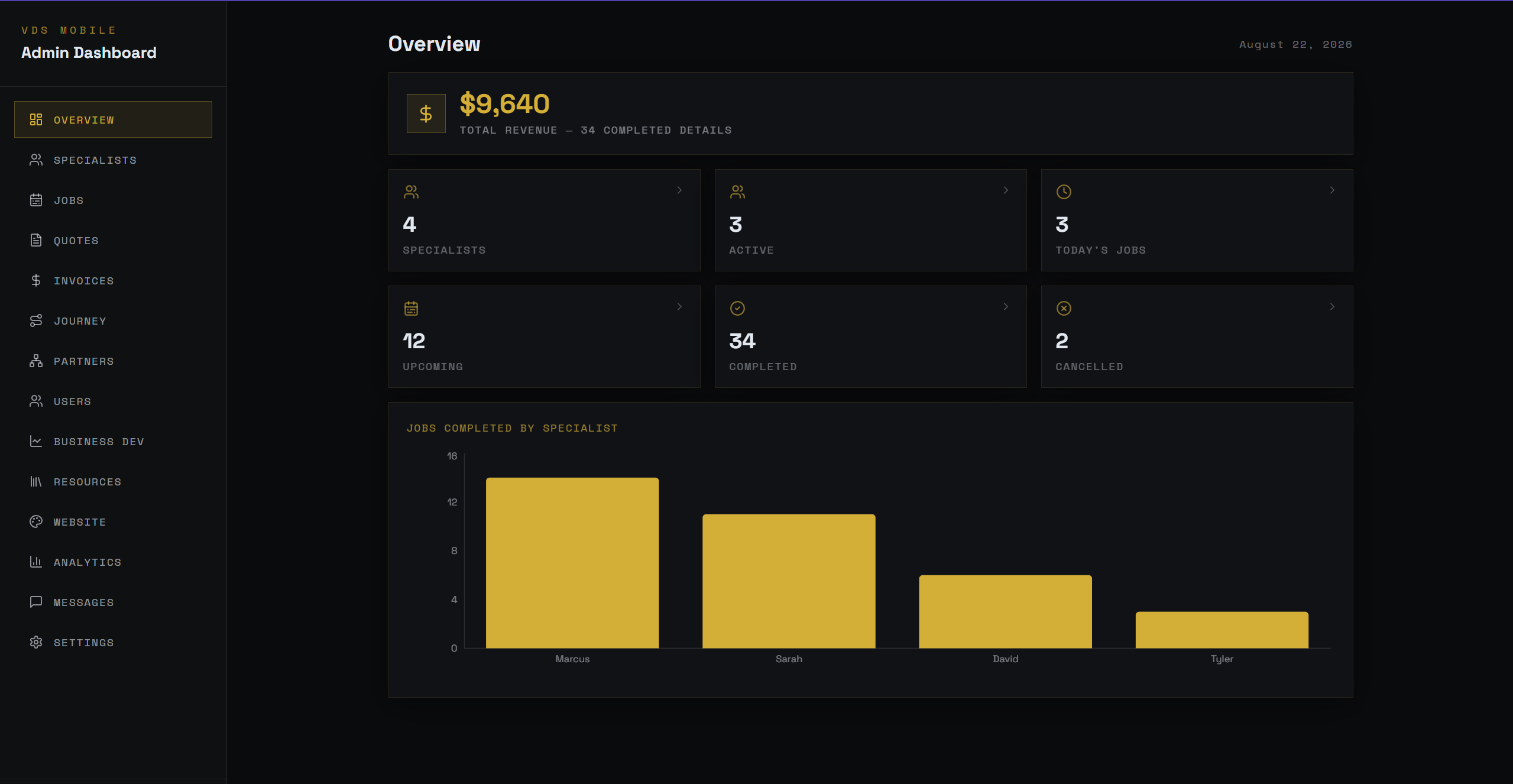The width and height of the screenshot is (1513, 784).
Task: Click the calendar icon on Upcoming card
Action: 411,308
